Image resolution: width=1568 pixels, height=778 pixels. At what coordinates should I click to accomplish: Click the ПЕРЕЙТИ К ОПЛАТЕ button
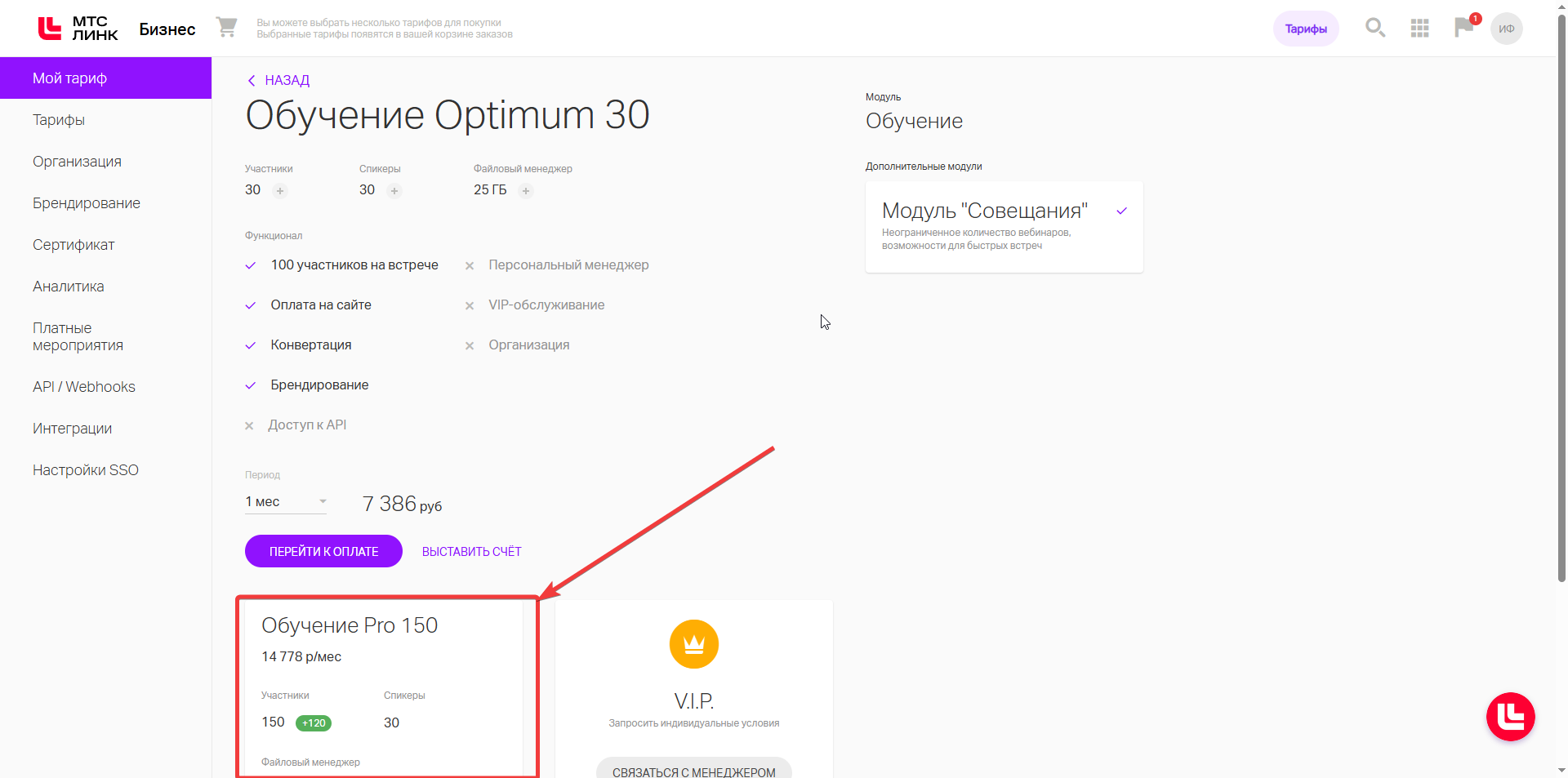323,551
